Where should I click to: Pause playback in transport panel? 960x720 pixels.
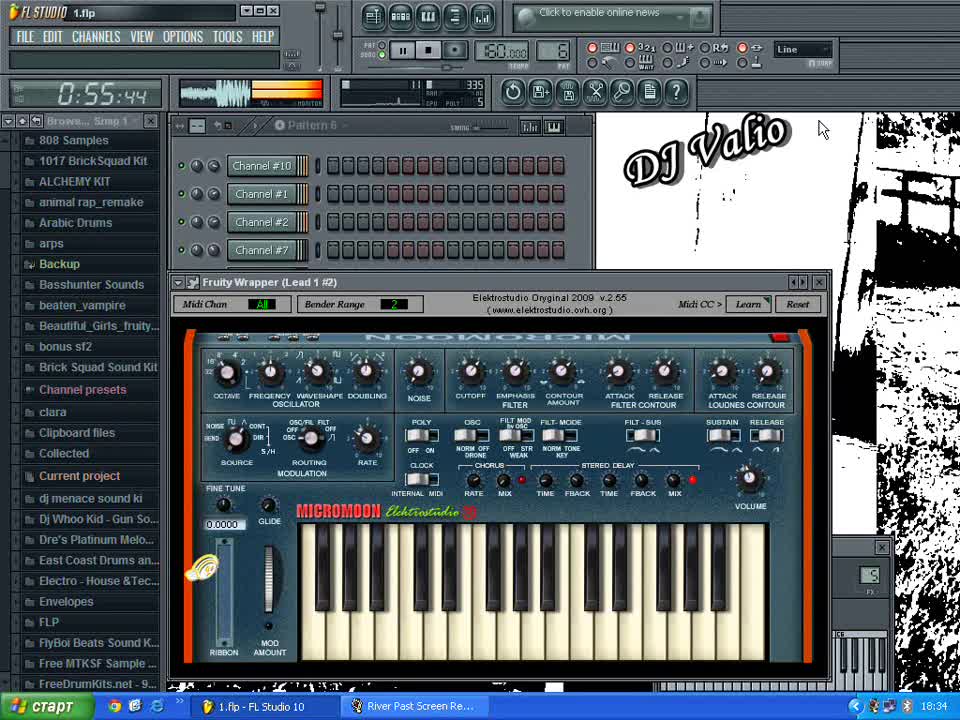[x=403, y=51]
